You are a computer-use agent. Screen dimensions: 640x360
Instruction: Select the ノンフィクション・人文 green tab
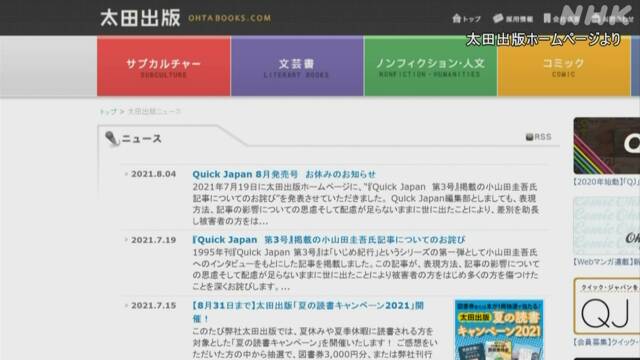pyautogui.click(x=430, y=66)
